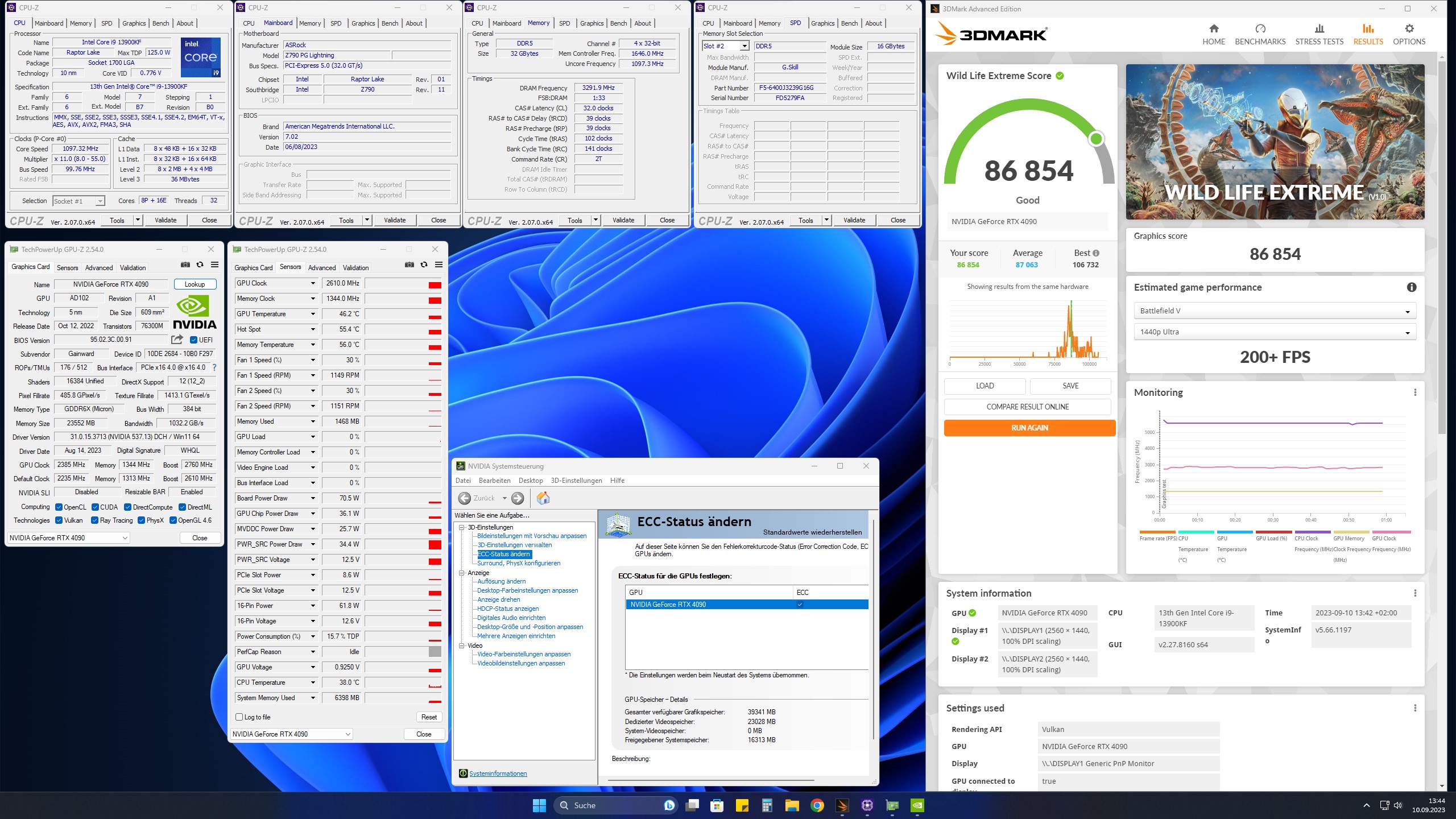Open 3DMark OPTIONS gear
Image resolution: width=1456 pixels, height=819 pixels.
point(1409,28)
